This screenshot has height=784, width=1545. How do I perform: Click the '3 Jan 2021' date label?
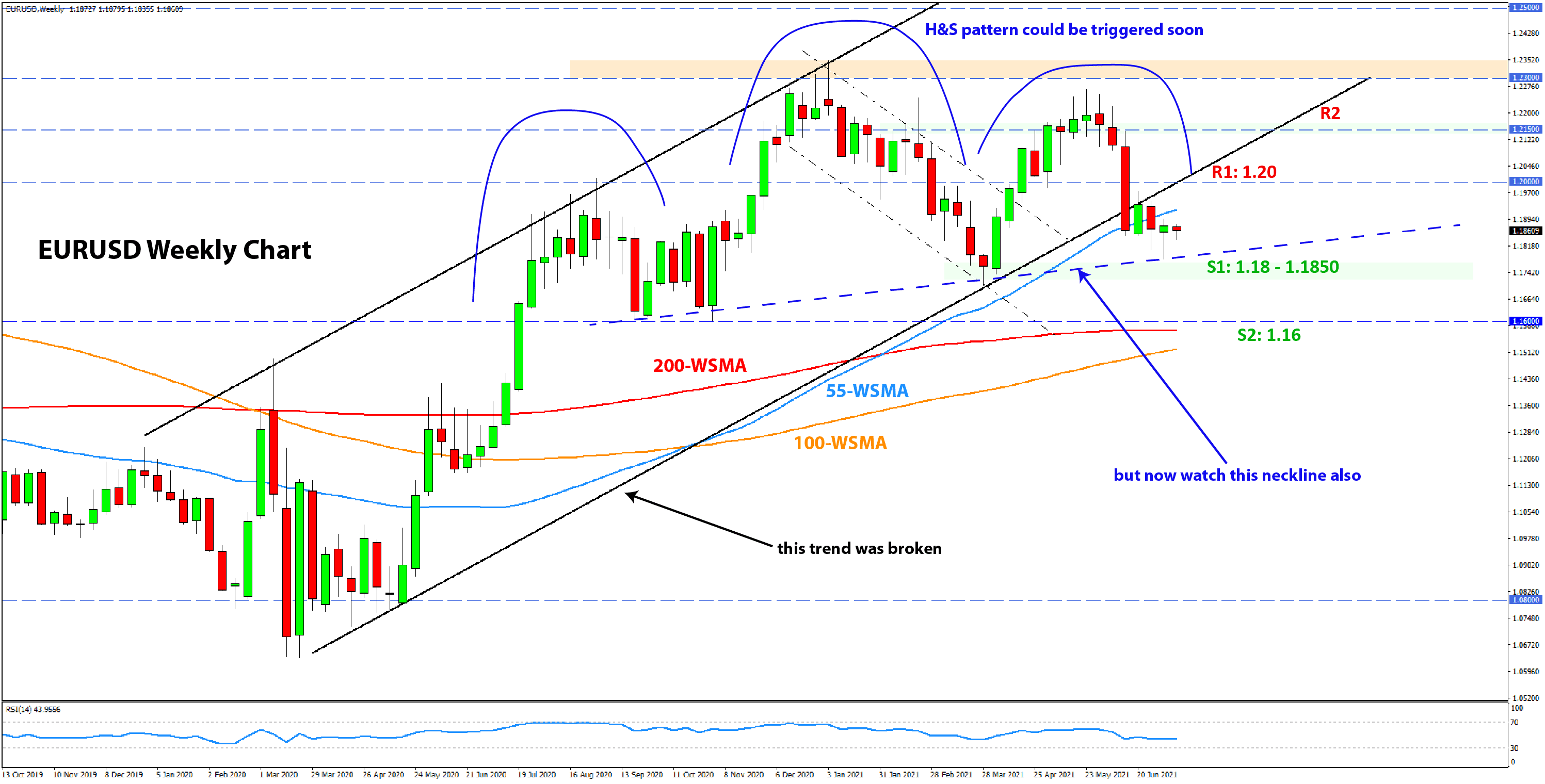845,774
